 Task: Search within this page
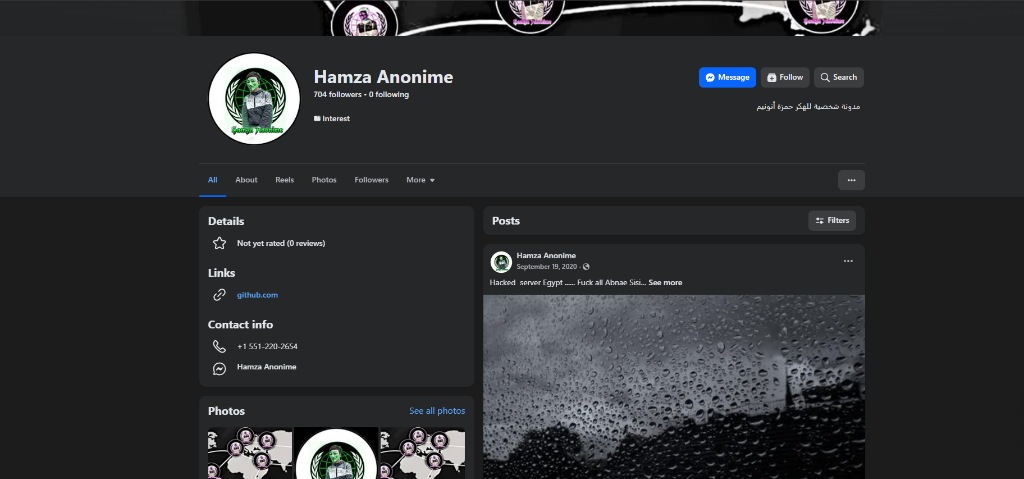pos(839,77)
